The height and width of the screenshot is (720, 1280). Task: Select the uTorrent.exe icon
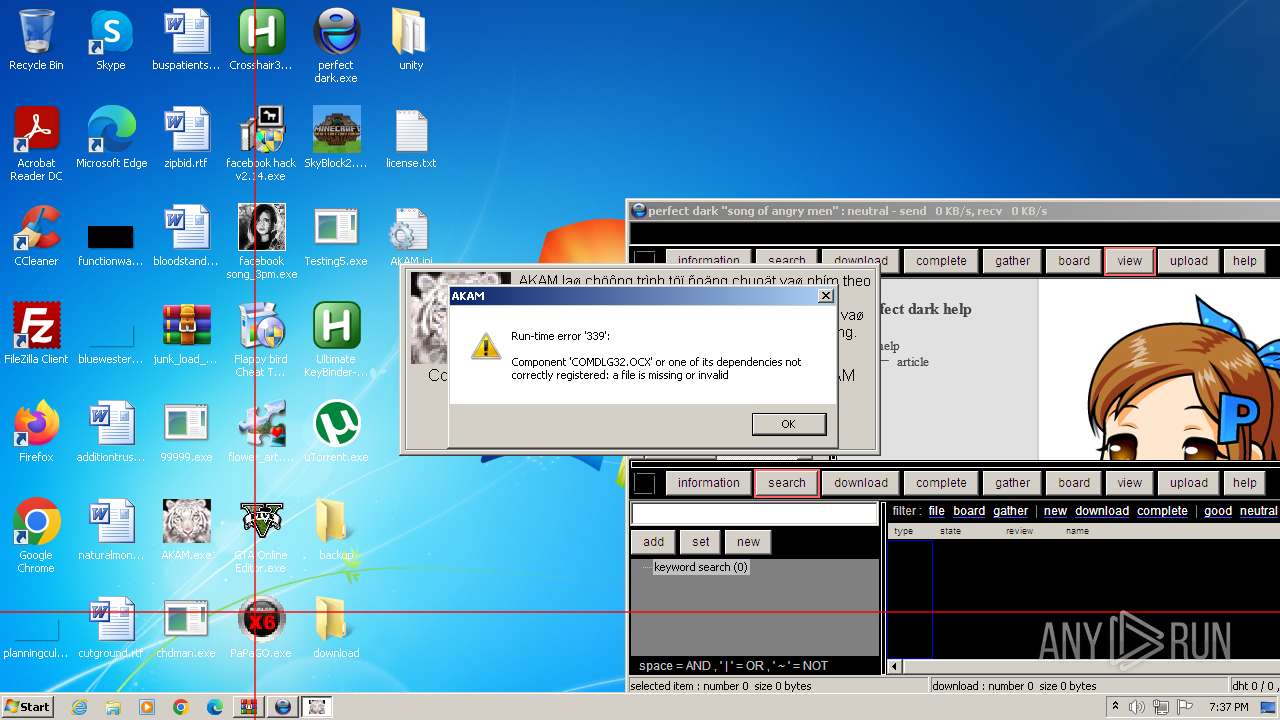tap(336, 433)
